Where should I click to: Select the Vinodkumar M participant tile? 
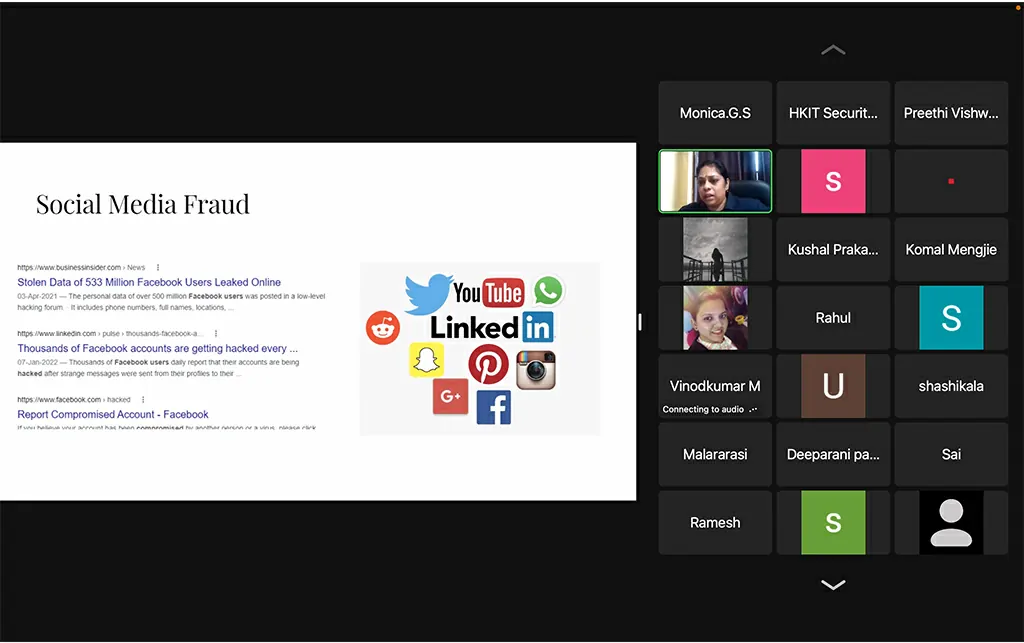[715, 386]
